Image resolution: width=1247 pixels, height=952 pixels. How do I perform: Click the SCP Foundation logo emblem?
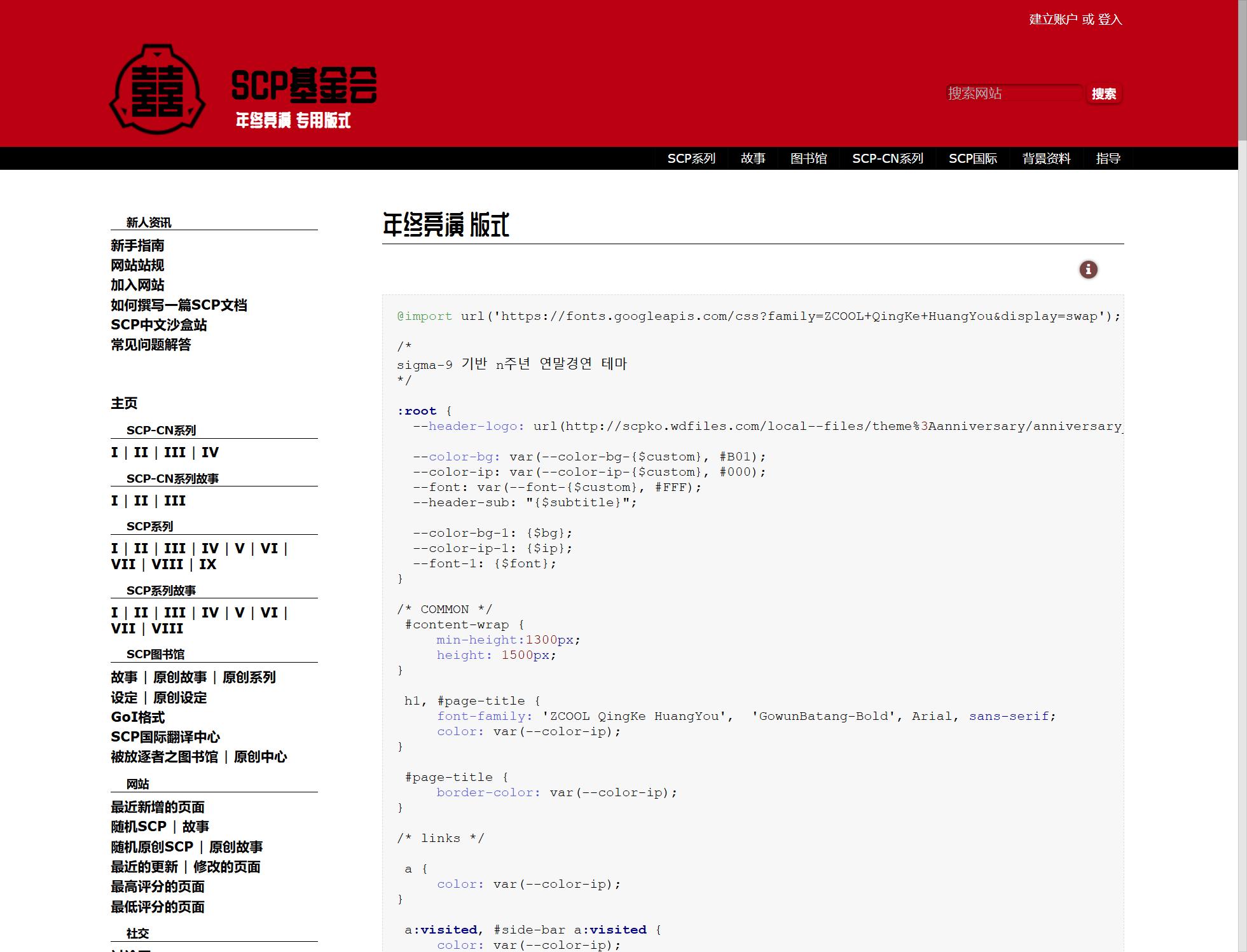(x=157, y=89)
